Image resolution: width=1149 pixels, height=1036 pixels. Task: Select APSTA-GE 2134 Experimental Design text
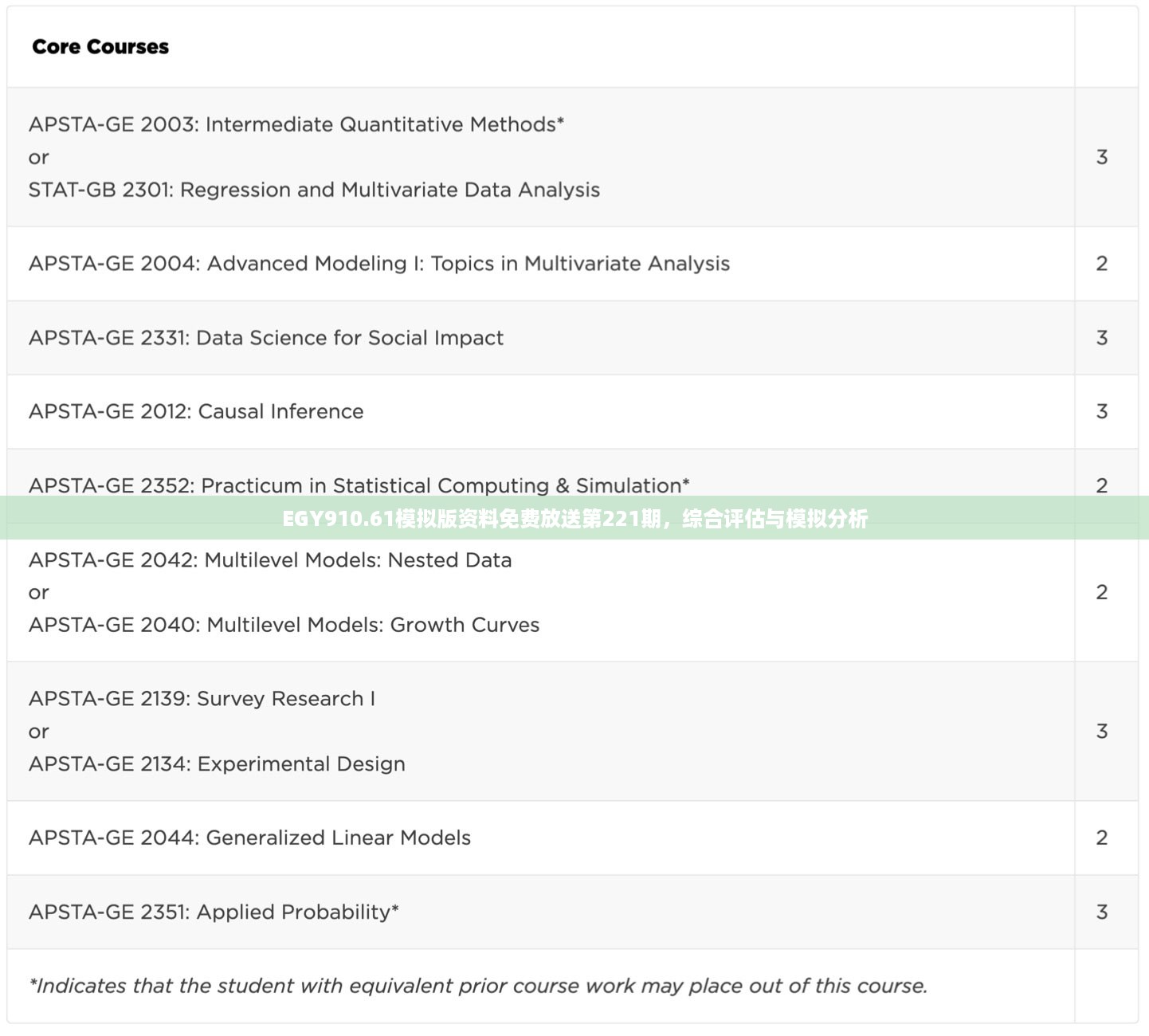coord(217,764)
